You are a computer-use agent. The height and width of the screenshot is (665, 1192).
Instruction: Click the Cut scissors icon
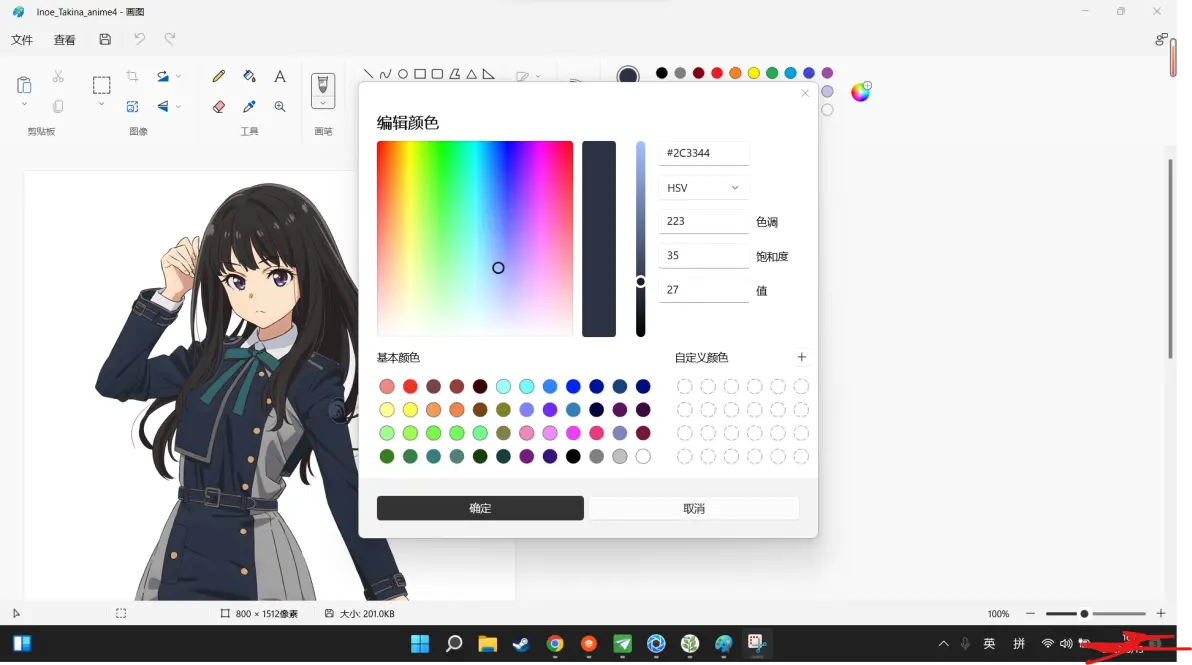point(58,77)
